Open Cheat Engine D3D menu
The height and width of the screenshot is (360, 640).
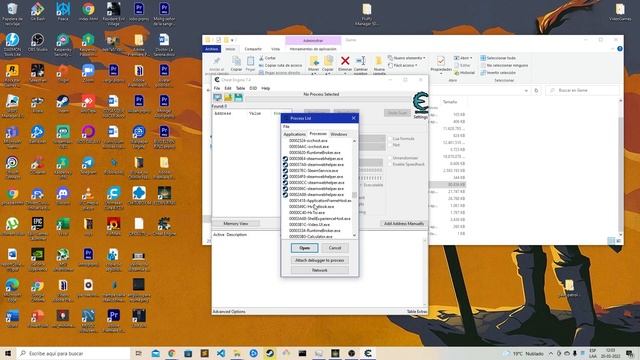[x=253, y=88]
